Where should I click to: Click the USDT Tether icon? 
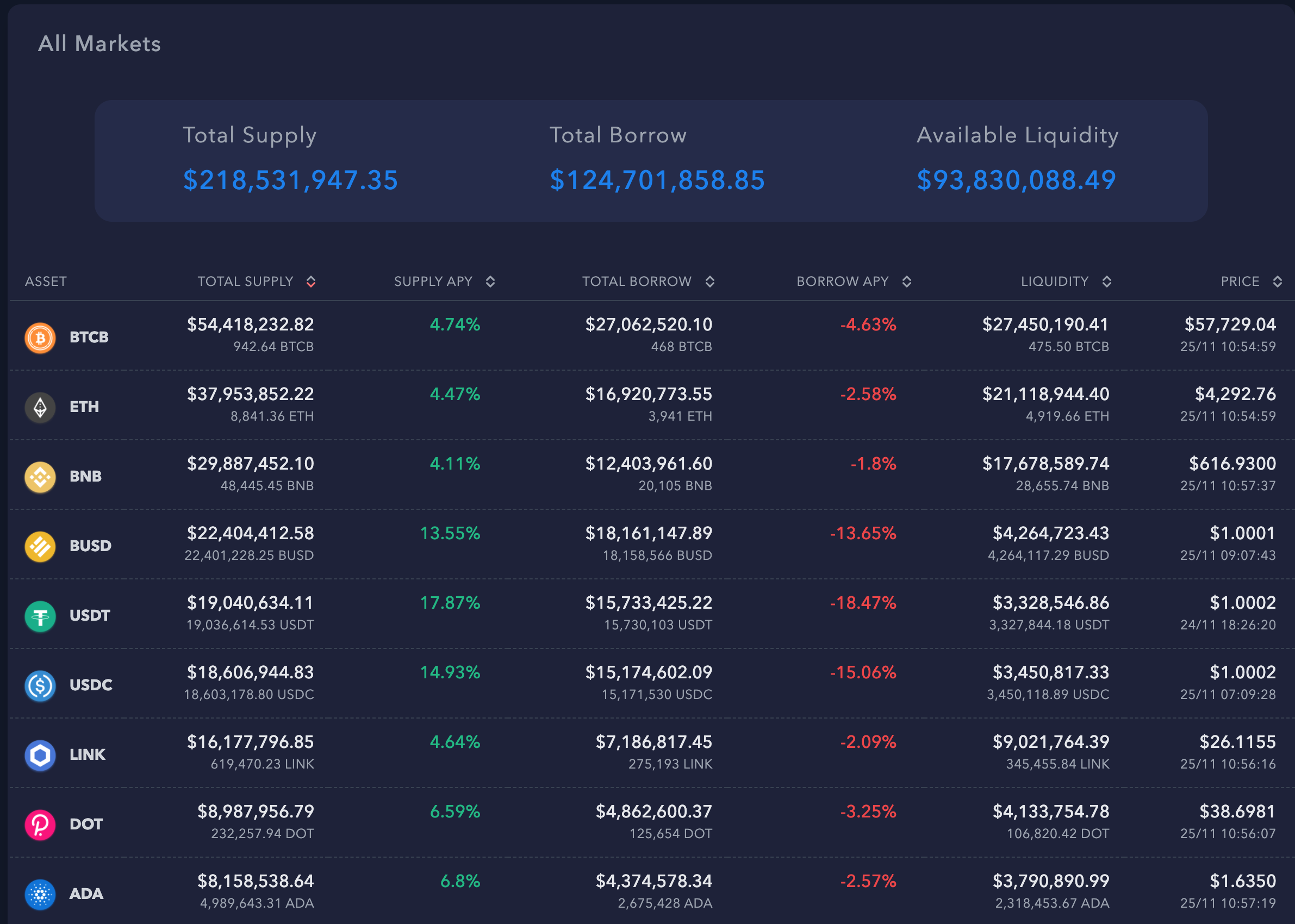[40, 615]
